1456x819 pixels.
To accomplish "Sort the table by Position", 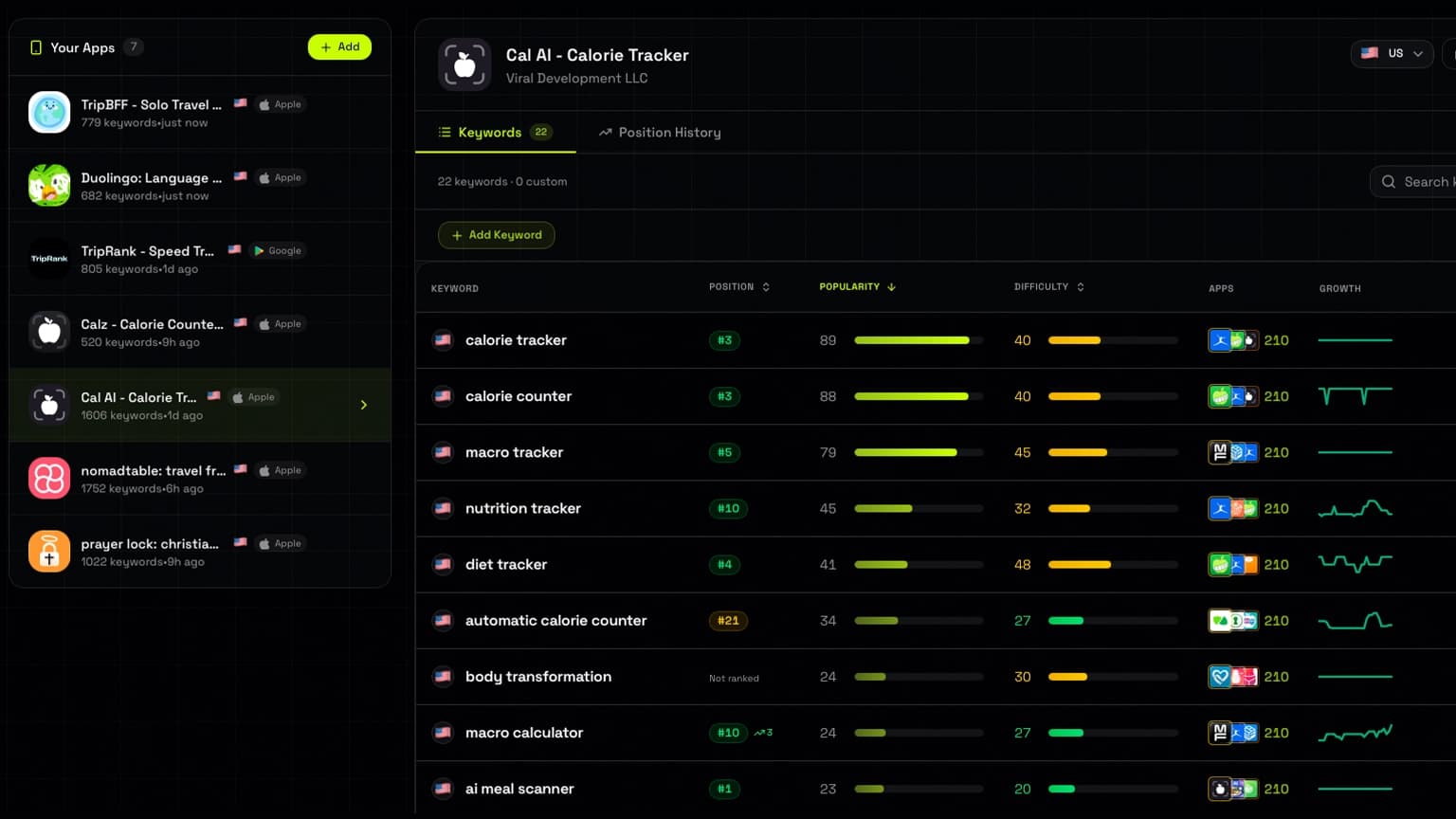I will coord(739,287).
